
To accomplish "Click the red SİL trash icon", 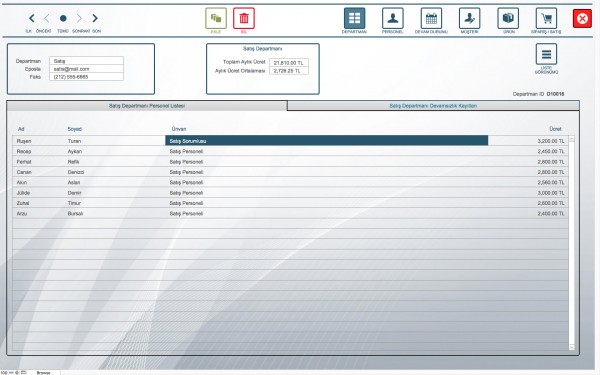I will [x=244, y=18].
